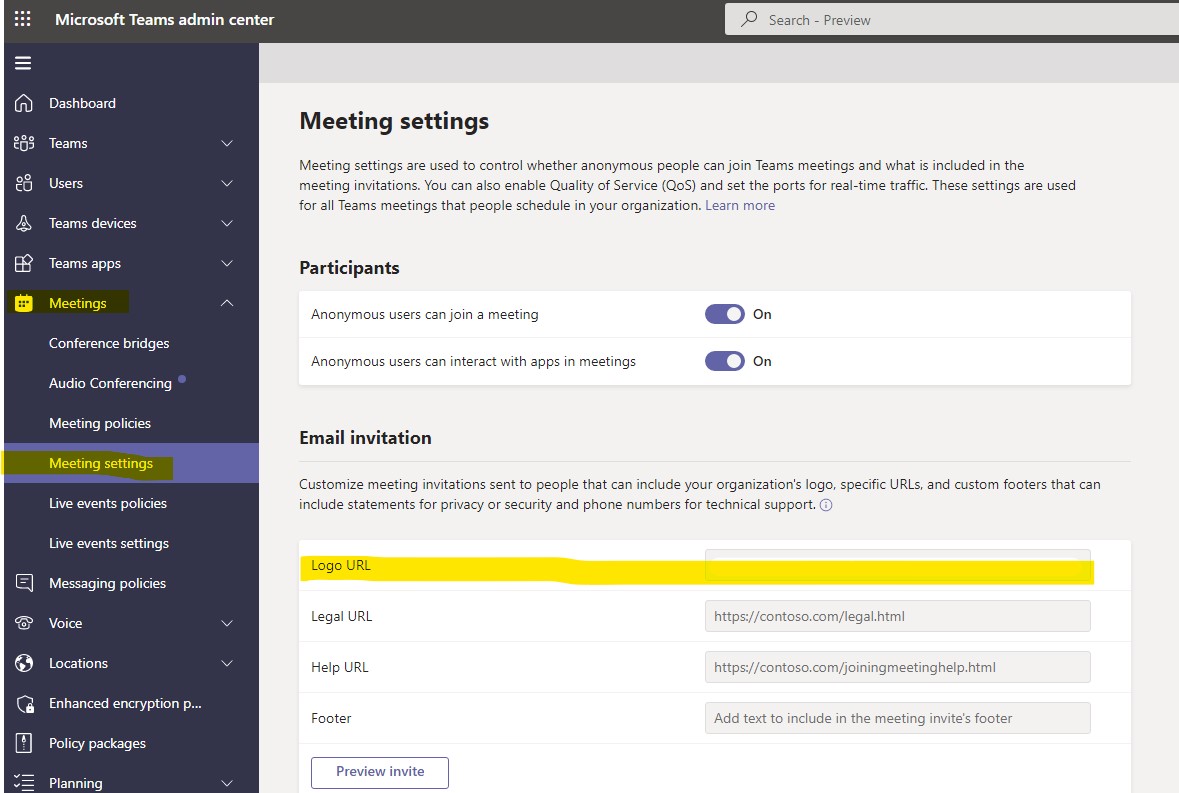Open Enhanced encryption policies item
The image size is (1179, 793).
click(x=125, y=703)
